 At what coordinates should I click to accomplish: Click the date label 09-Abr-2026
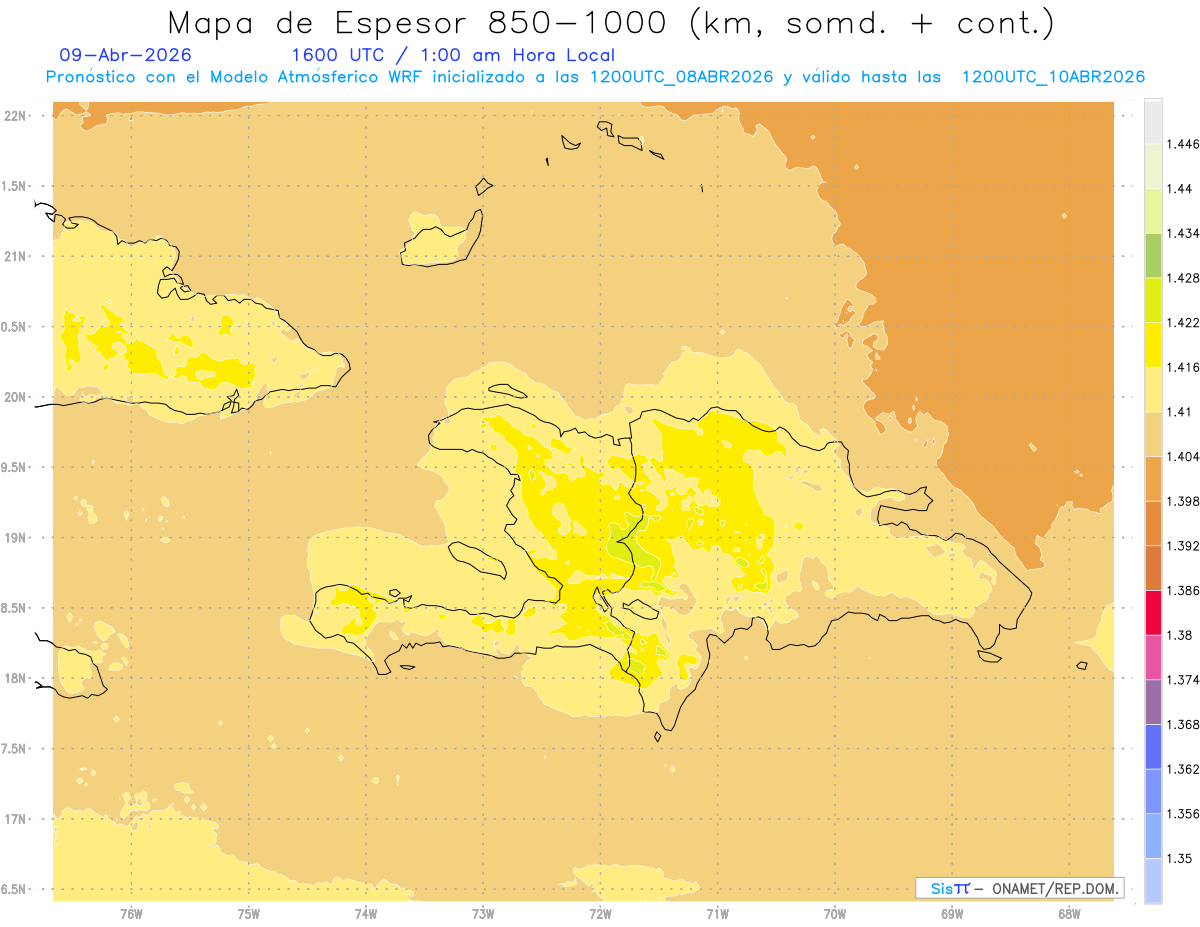pyautogui.click(x=126, y=55)
